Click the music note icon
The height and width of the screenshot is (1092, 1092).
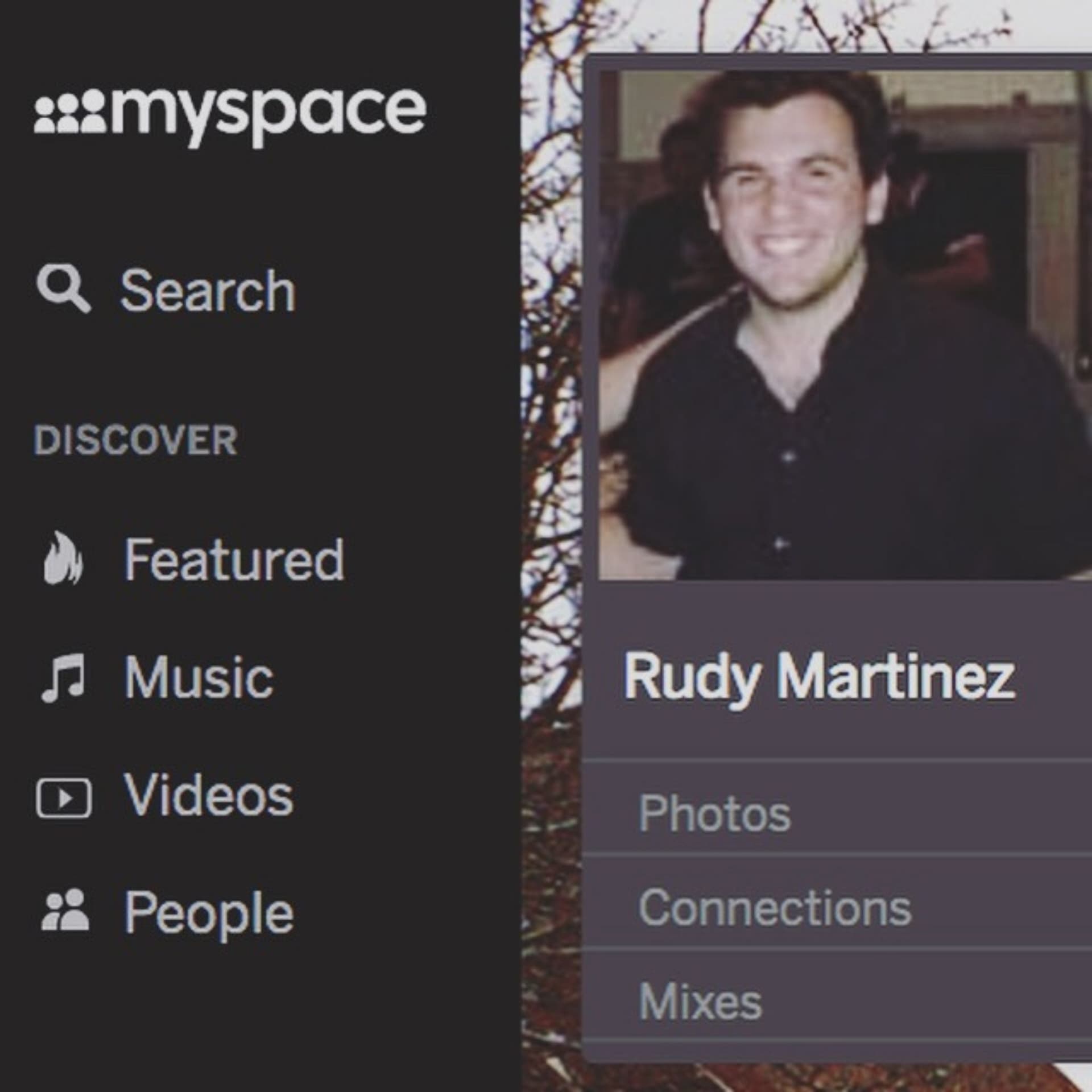[x=63, y=677]
